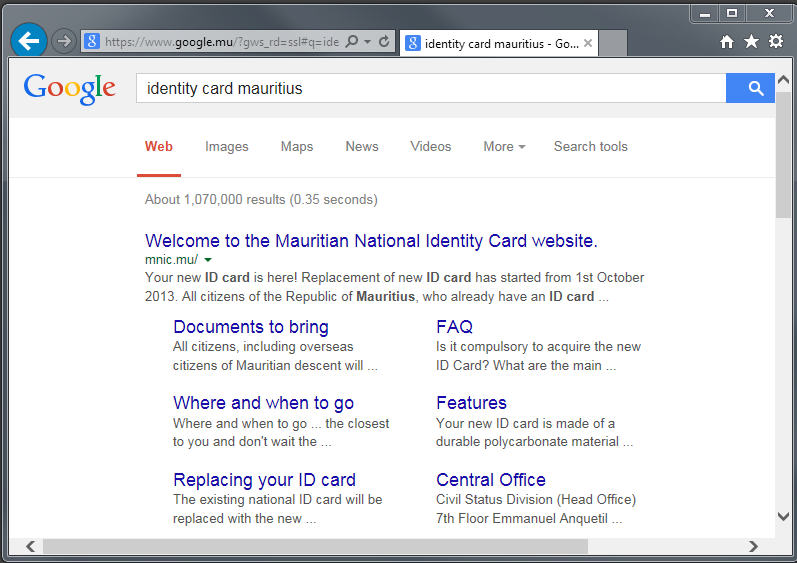The image size is (797, 563).
Task: Open the Features sitelink
Action: (471, 403)
